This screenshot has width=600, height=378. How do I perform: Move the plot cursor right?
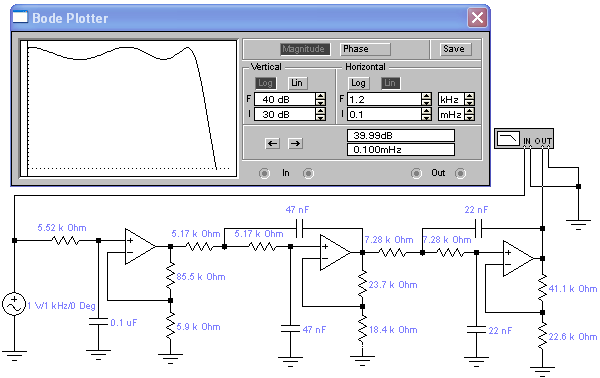click(x=295, y=143)
